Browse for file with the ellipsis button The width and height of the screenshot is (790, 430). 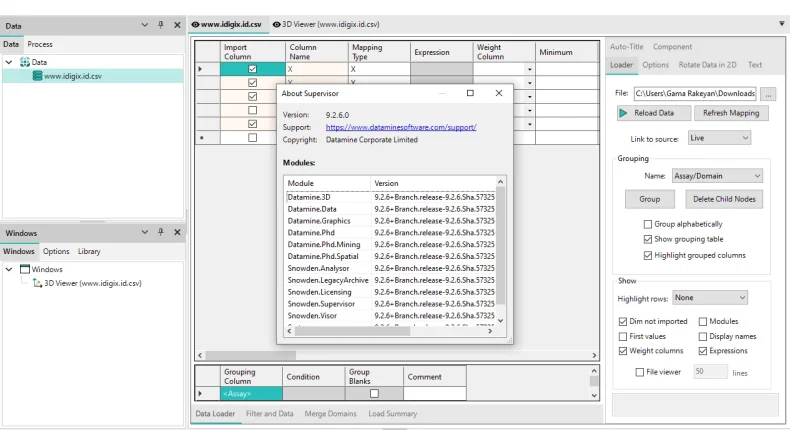coord(768,94)
